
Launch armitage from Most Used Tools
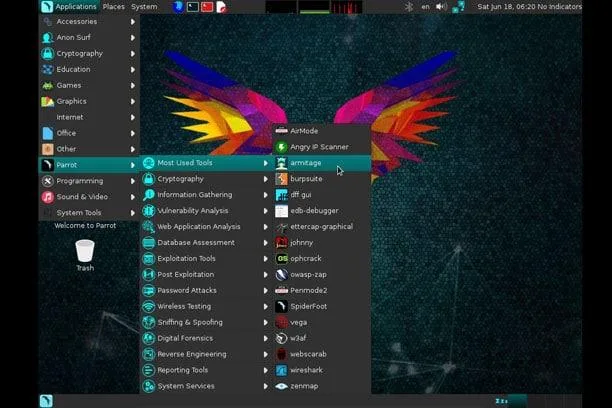pos(322,163)
